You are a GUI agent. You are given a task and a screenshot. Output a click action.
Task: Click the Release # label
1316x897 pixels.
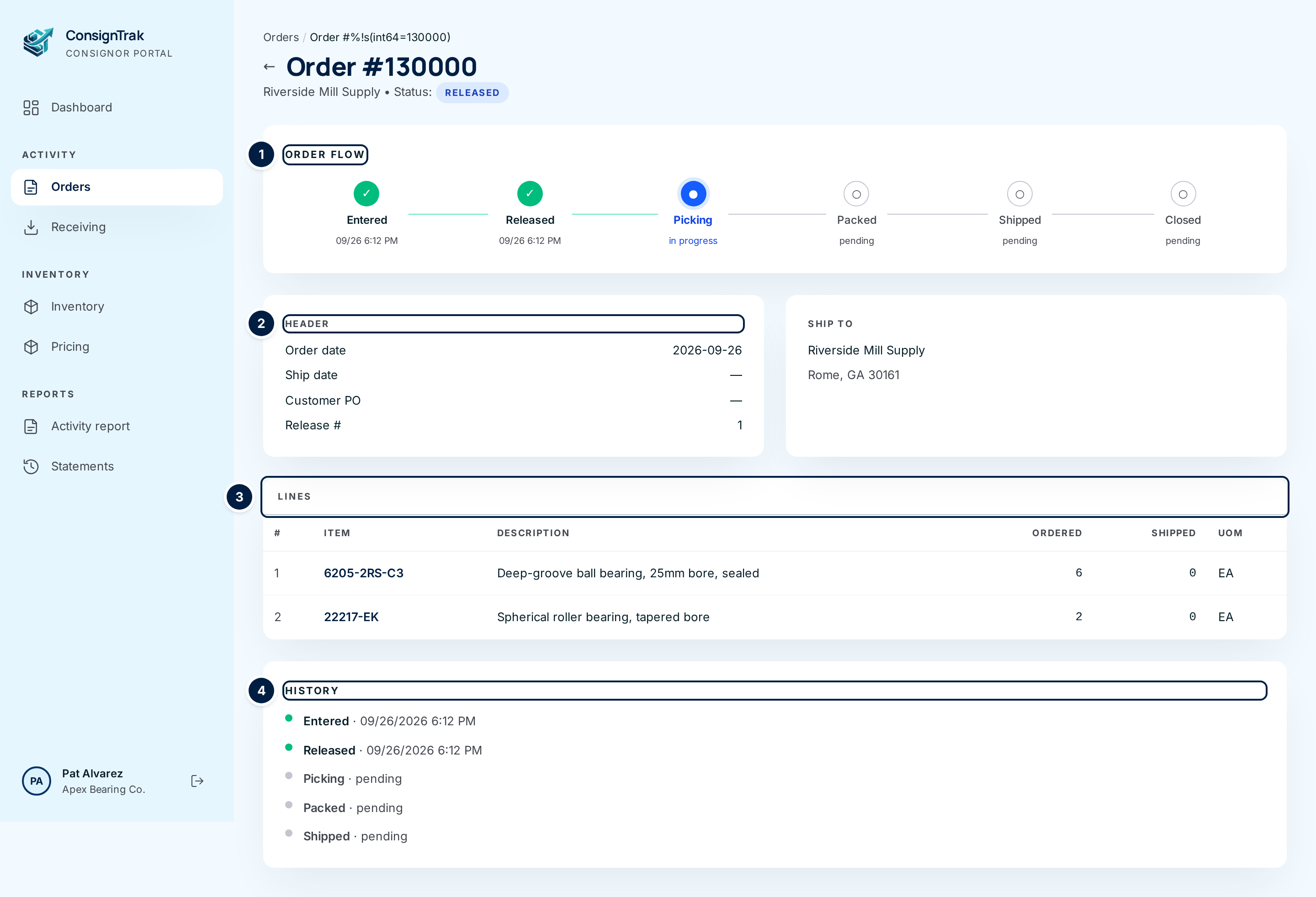(x=313, y=426)
